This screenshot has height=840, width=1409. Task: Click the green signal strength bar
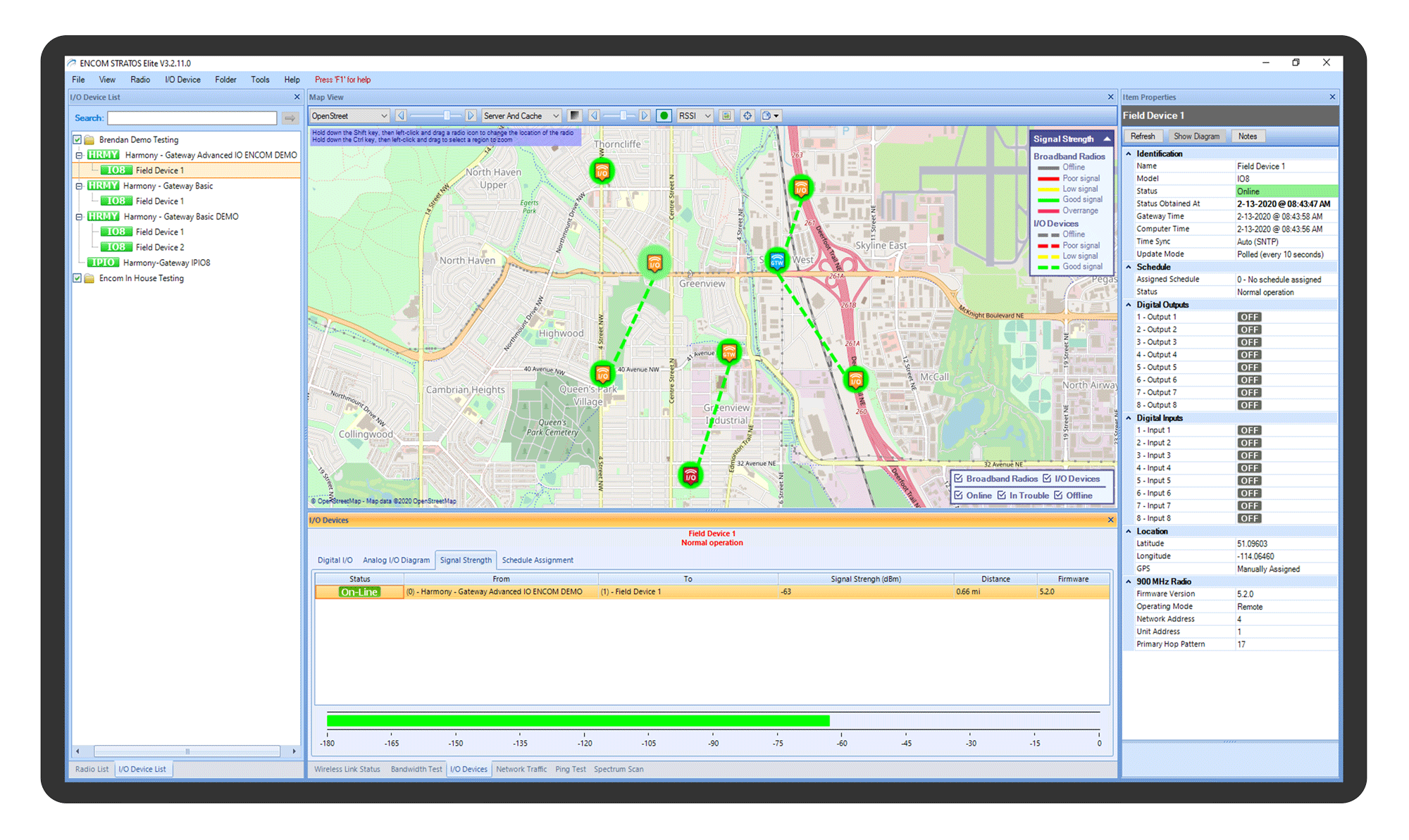click(x=578, y=721)
